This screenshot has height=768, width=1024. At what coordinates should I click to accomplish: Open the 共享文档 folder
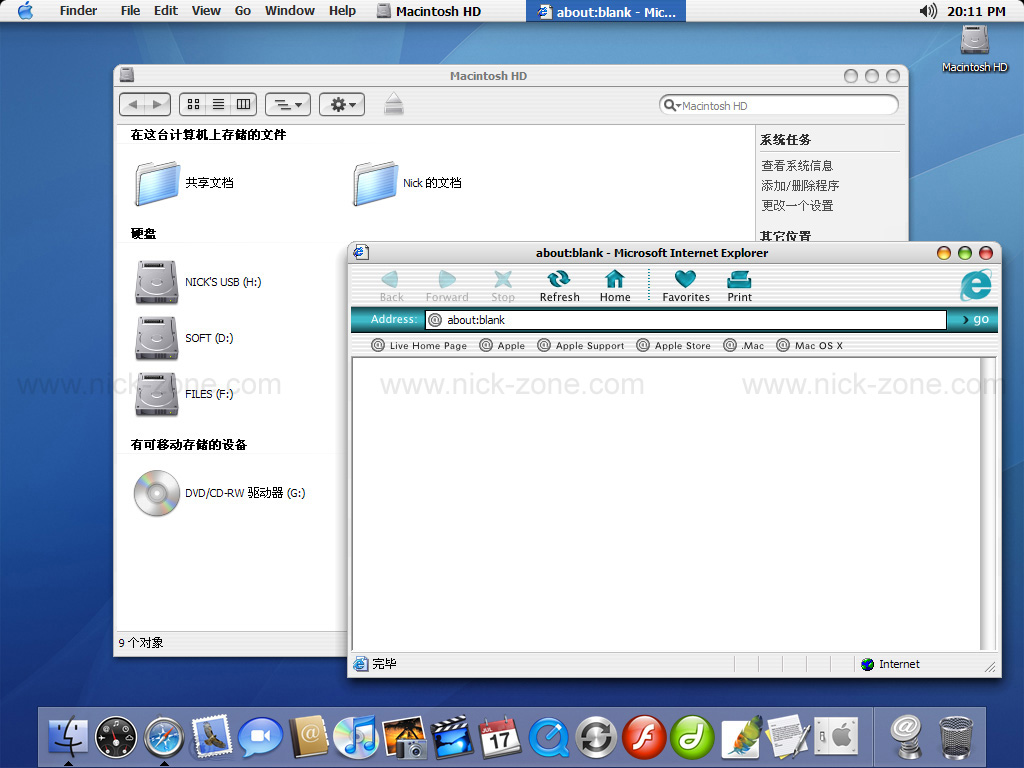pos(184,184)
